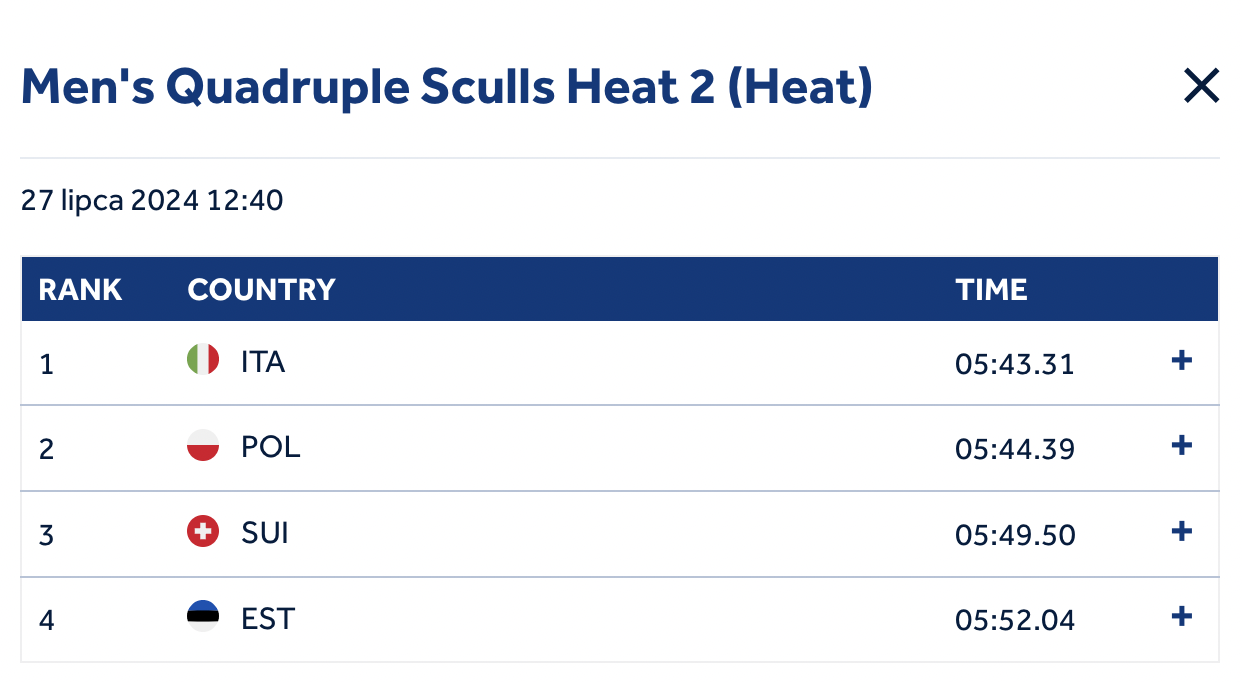Click the Men's Quadruple Sculls Heat 2 title

(447, 88)
